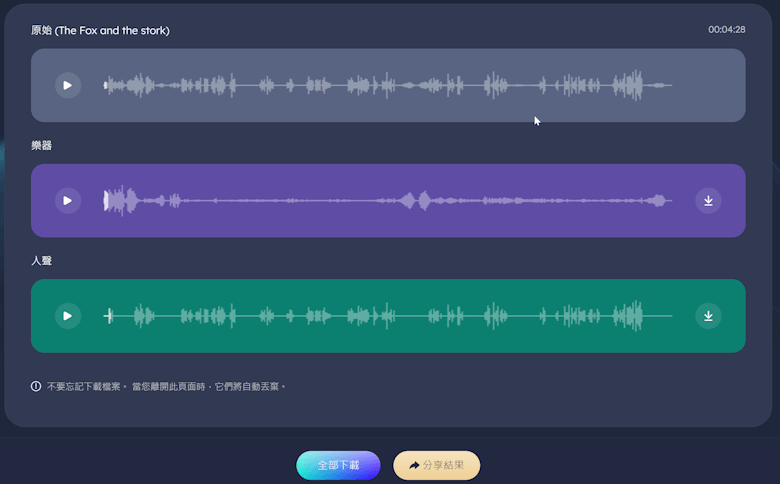This screenshot has width=780, height=484.
Task: Download the 樂器 instrument track
Action: (x=708, y=200)
